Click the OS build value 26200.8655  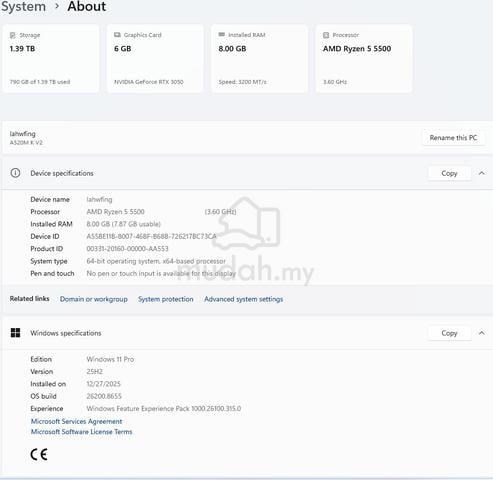(x=104, y=396)
